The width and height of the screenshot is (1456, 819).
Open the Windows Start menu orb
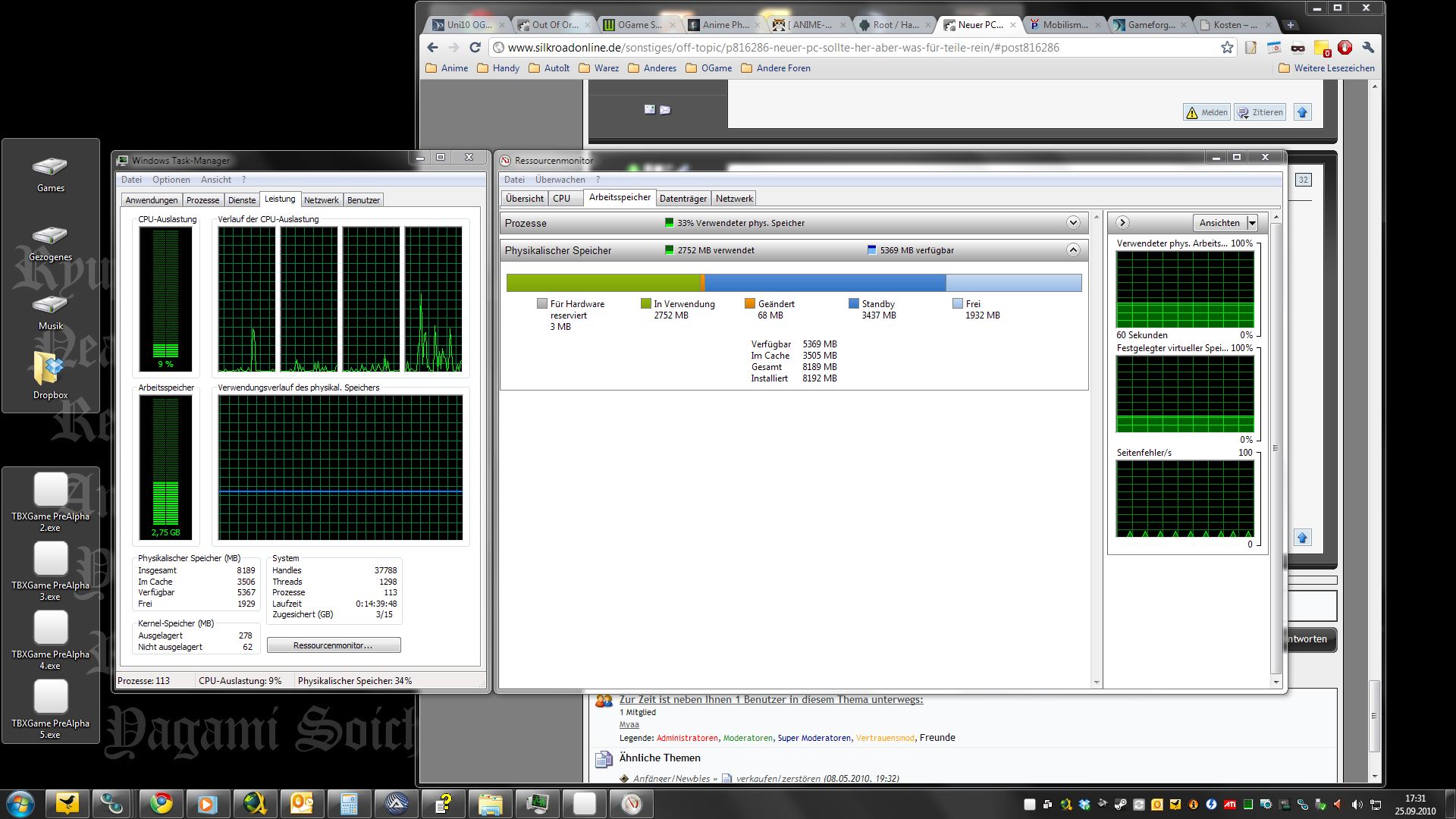pos(20,803)
